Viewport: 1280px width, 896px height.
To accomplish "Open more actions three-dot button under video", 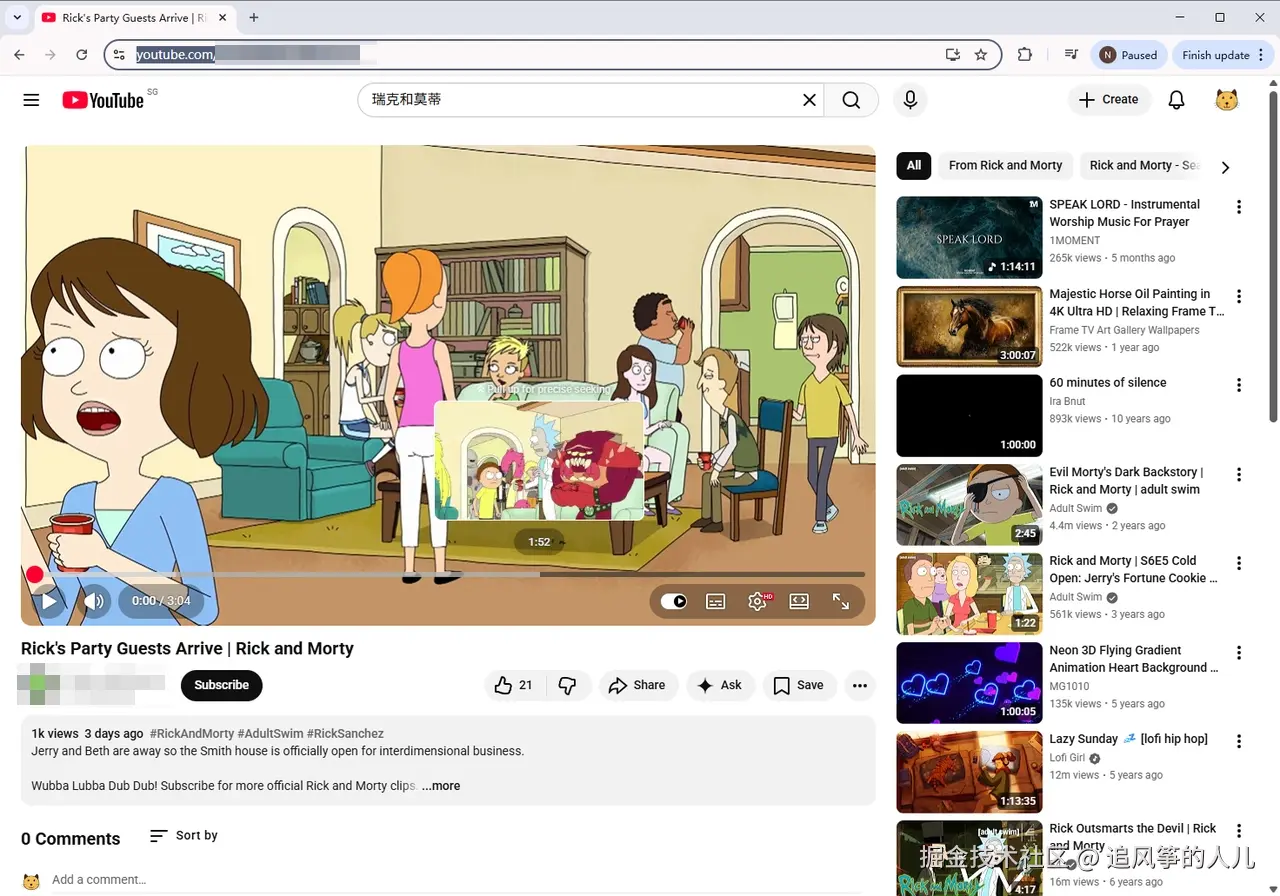I will (x=859, y=685).
